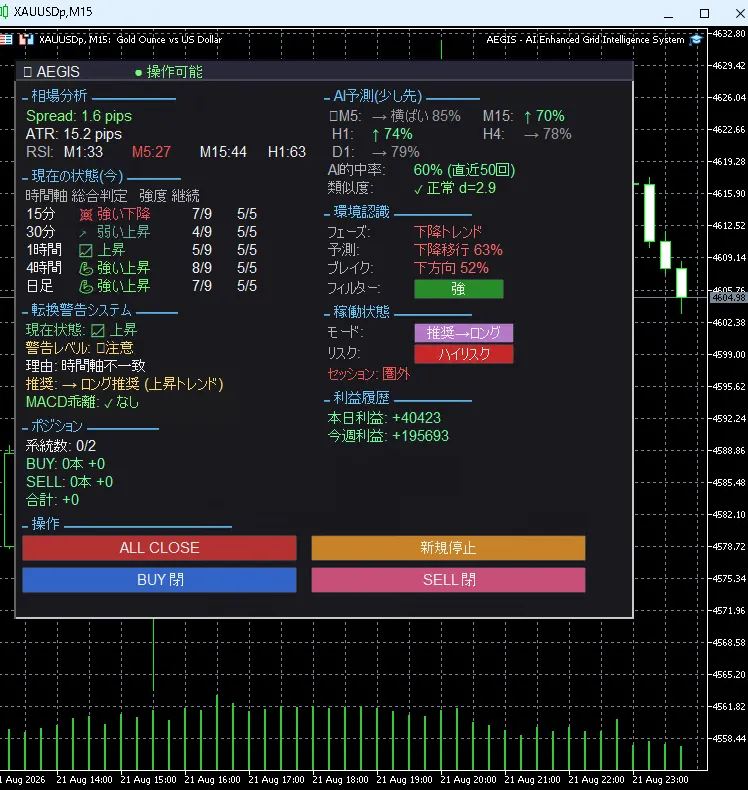The height and width of the screenshot is (790, 748).
Task: Click the 今週利益: +195693 value
Action: point(388,436)
